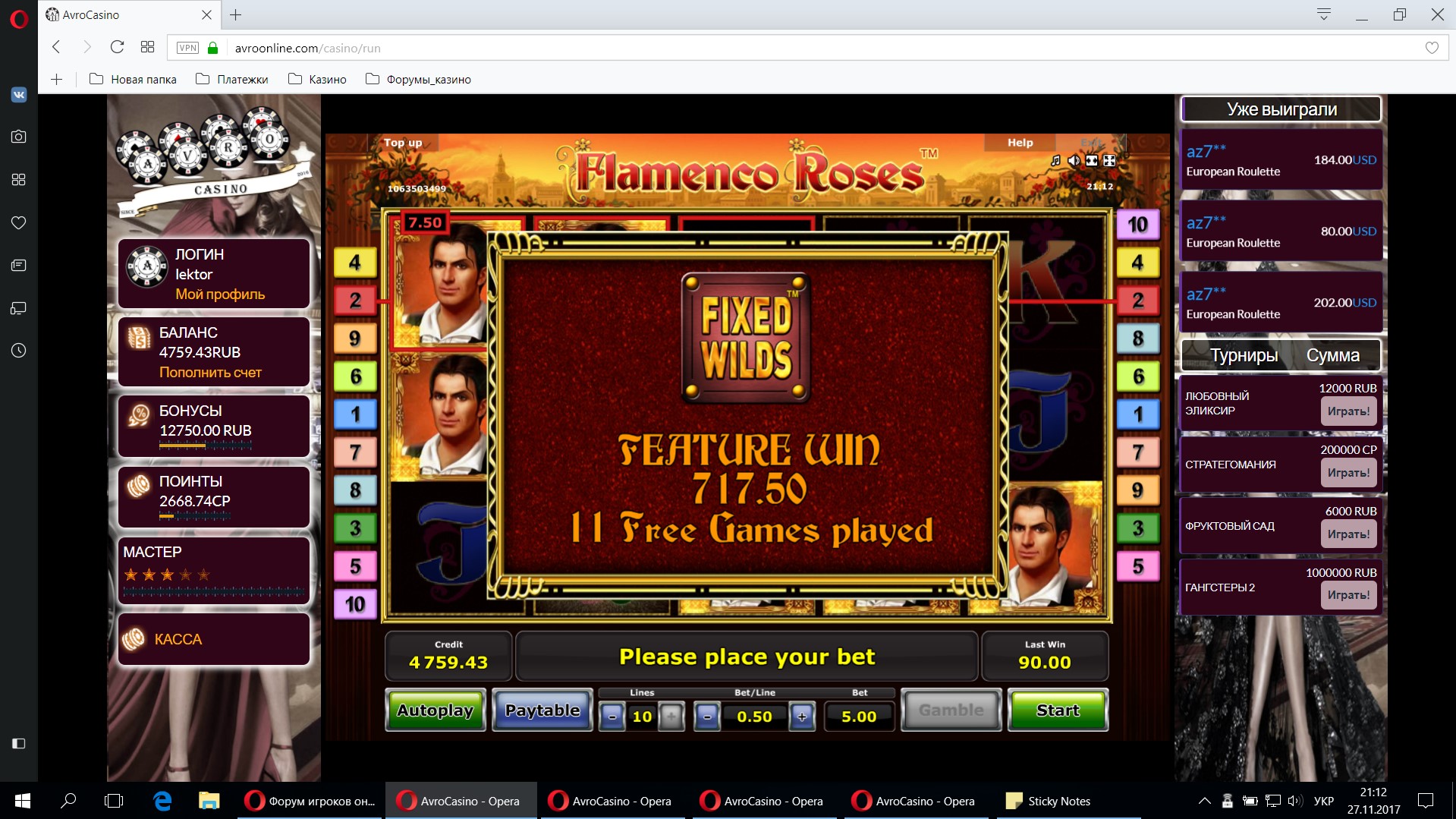Increase the number of Lines

click(671, 717)
